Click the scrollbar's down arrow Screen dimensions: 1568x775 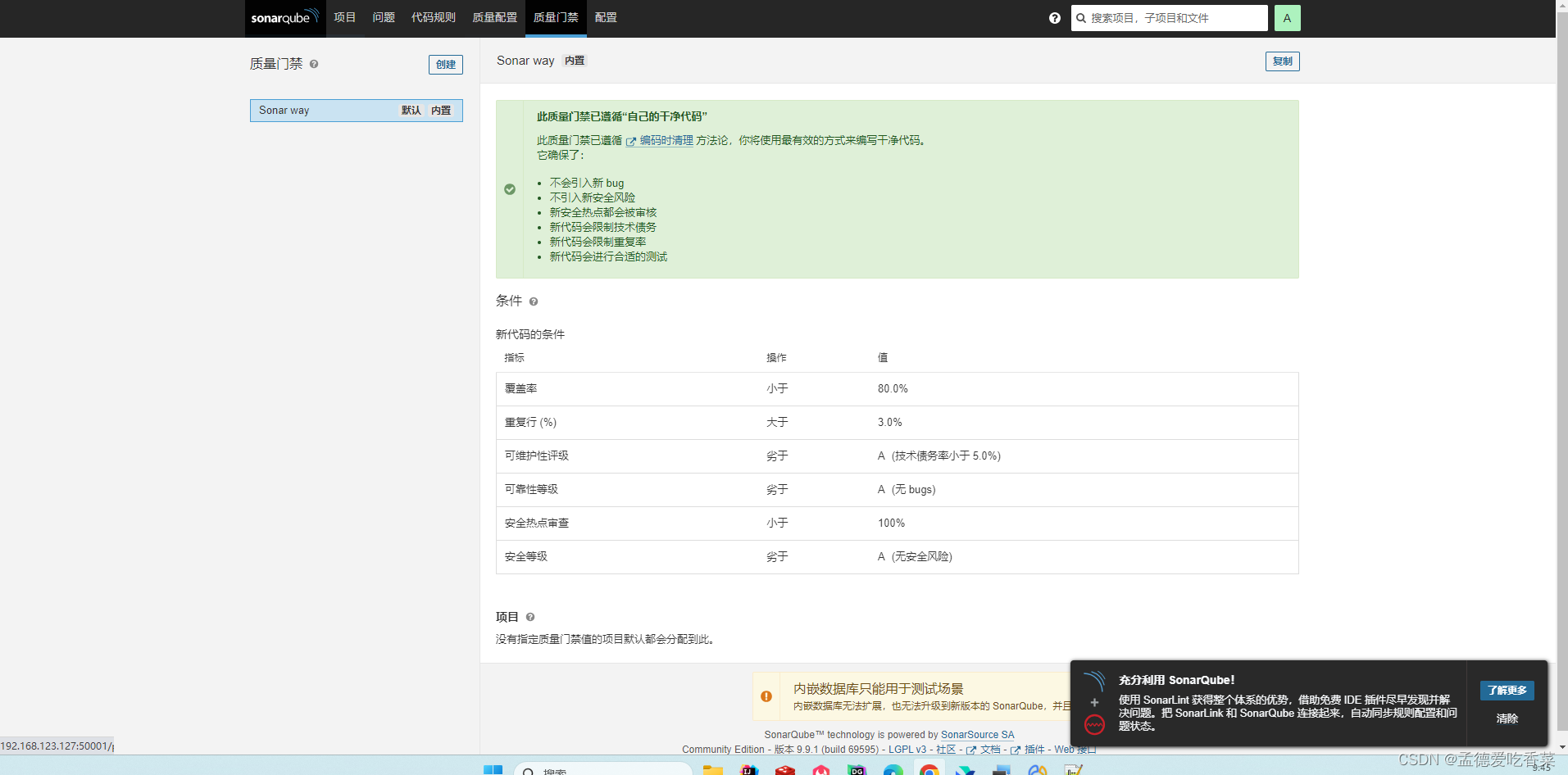(1562, 747)
